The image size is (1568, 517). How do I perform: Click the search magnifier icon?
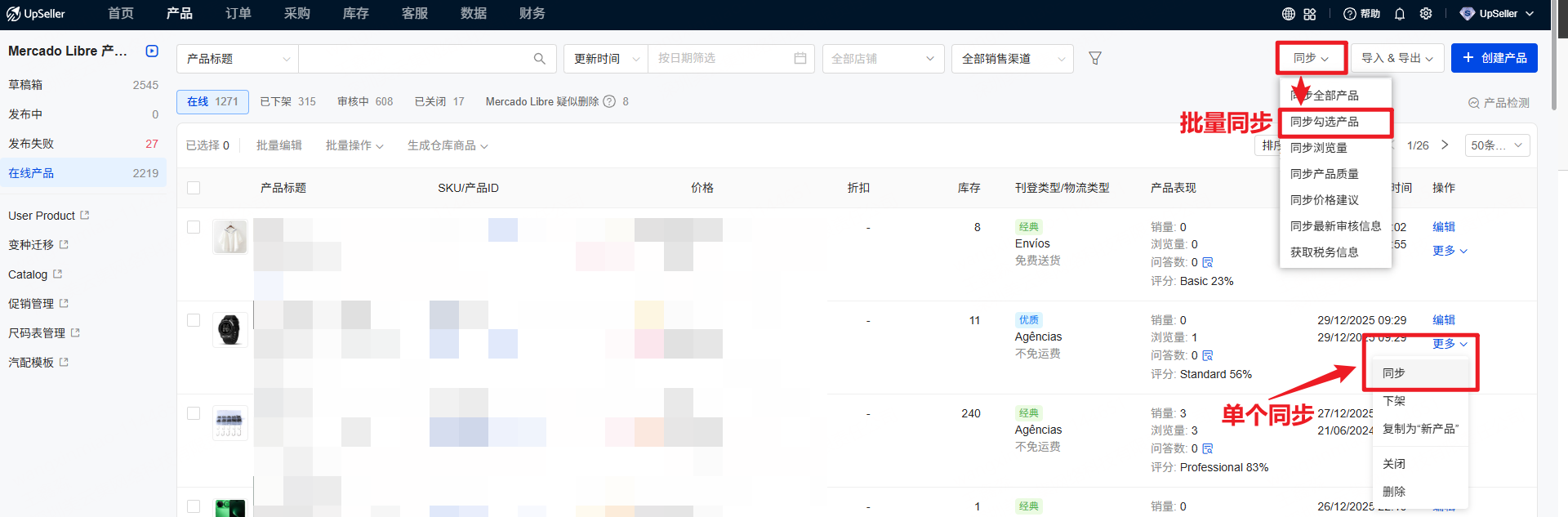(x=539, y=59)
